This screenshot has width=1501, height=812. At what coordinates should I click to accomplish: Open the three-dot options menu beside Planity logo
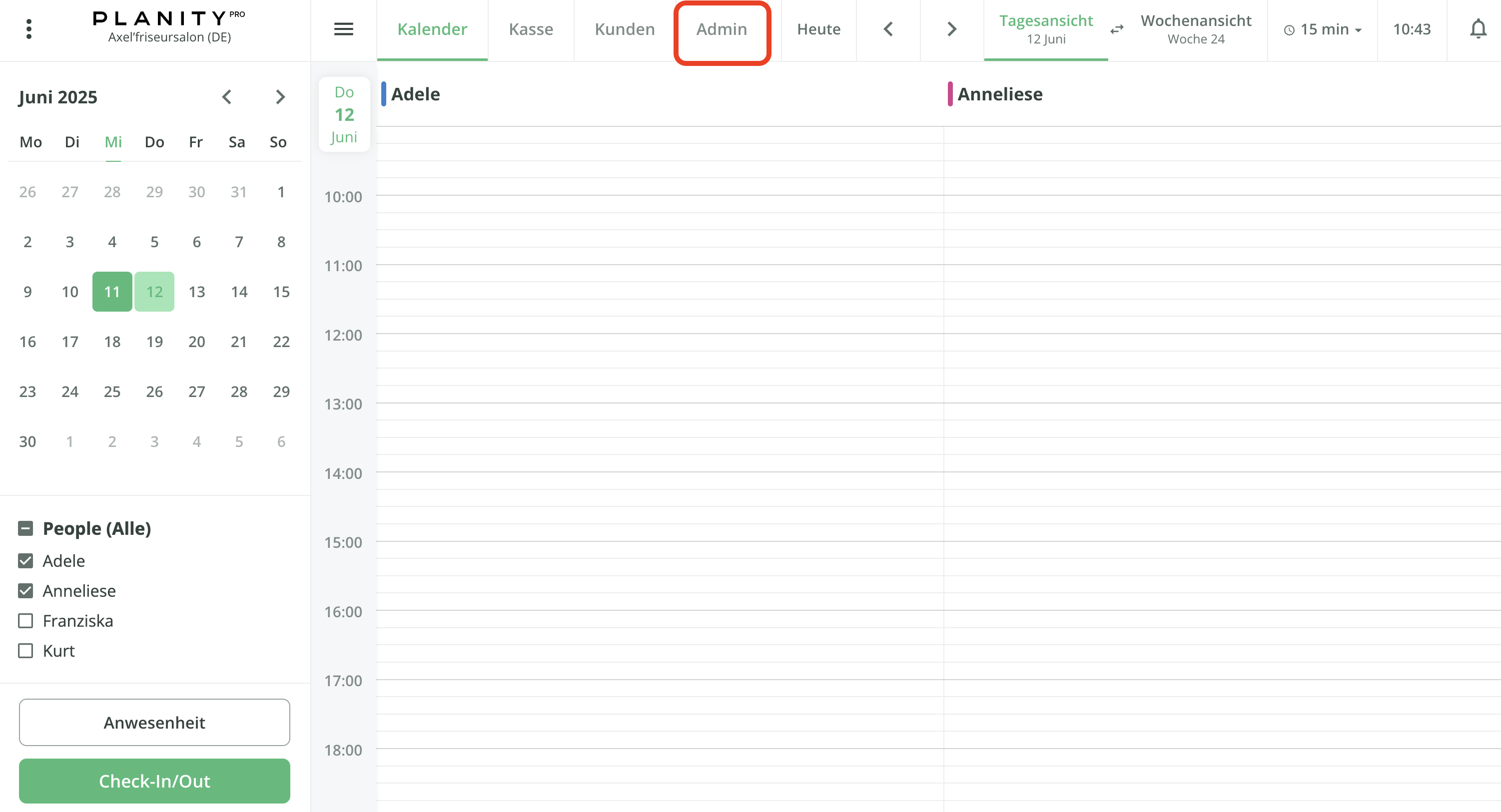pyautogui.click(x=28, y=28)
